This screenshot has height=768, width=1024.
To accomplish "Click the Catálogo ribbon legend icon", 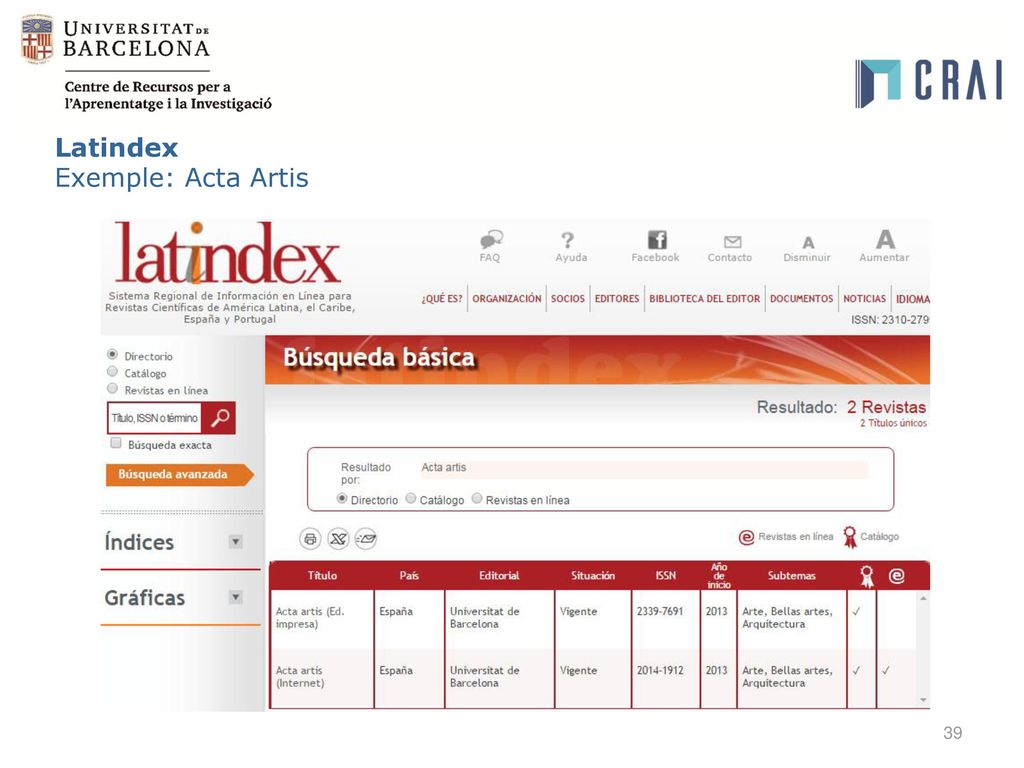I will click(x=850, y=537).
